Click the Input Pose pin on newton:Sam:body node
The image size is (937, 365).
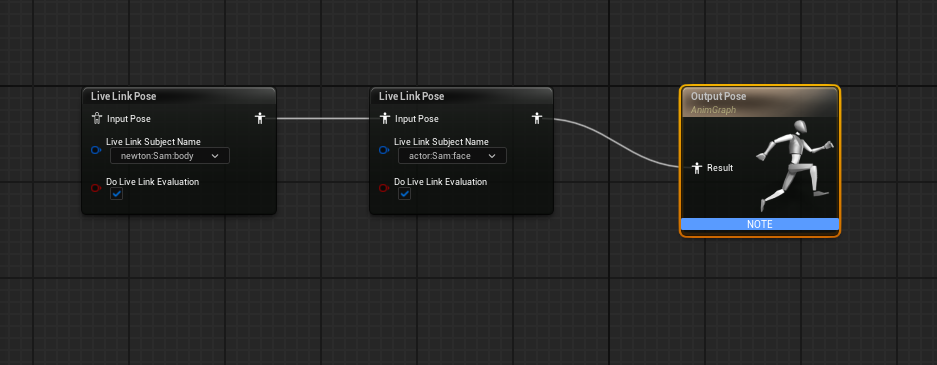click(x=97, y=118)
